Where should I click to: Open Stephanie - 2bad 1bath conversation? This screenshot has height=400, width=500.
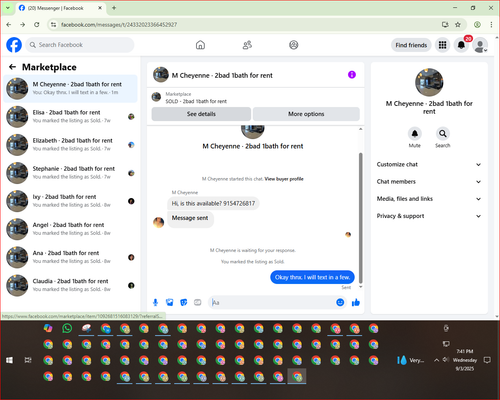tap(70, 173)
